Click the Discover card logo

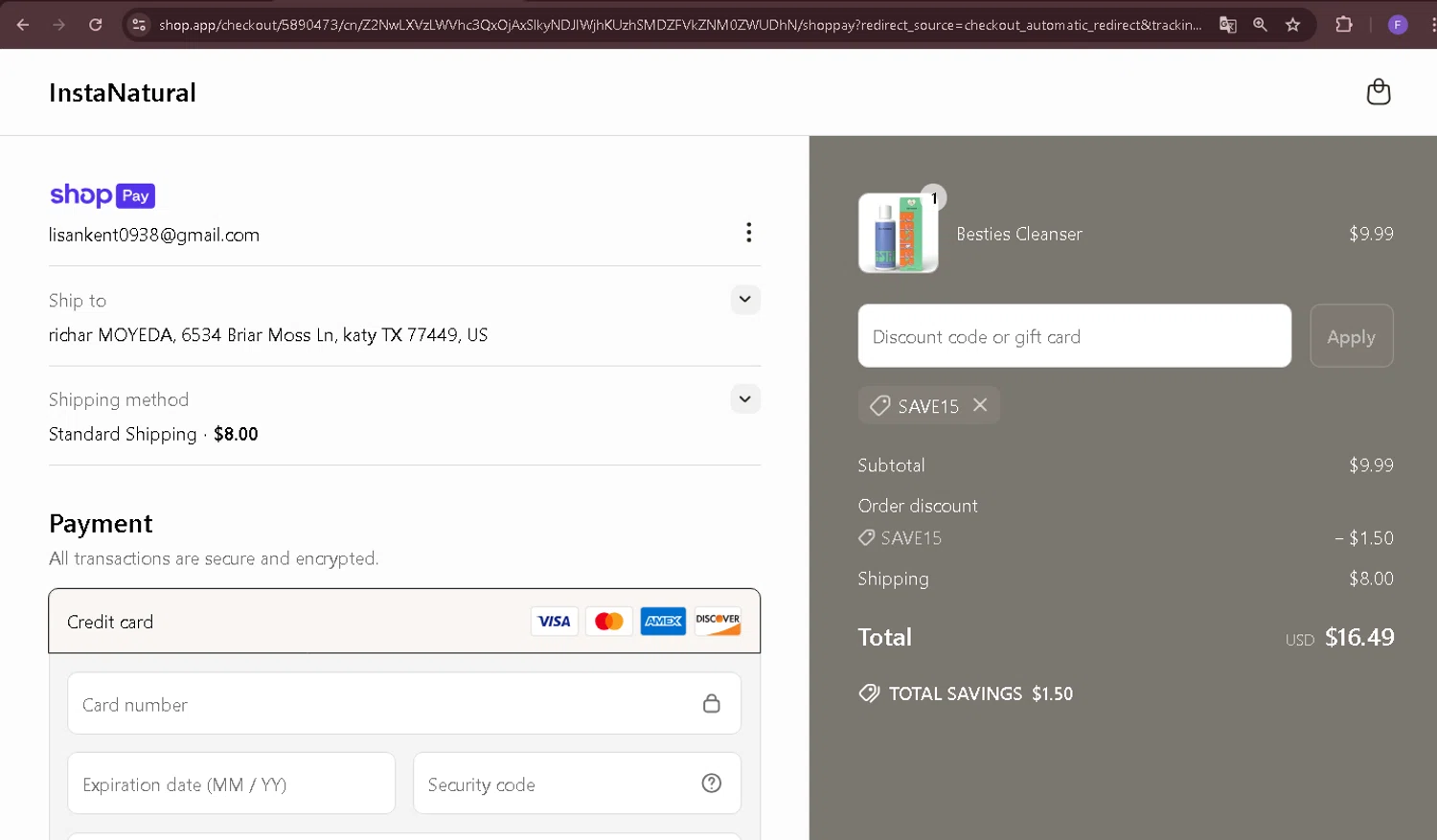[x=718, y=622]
